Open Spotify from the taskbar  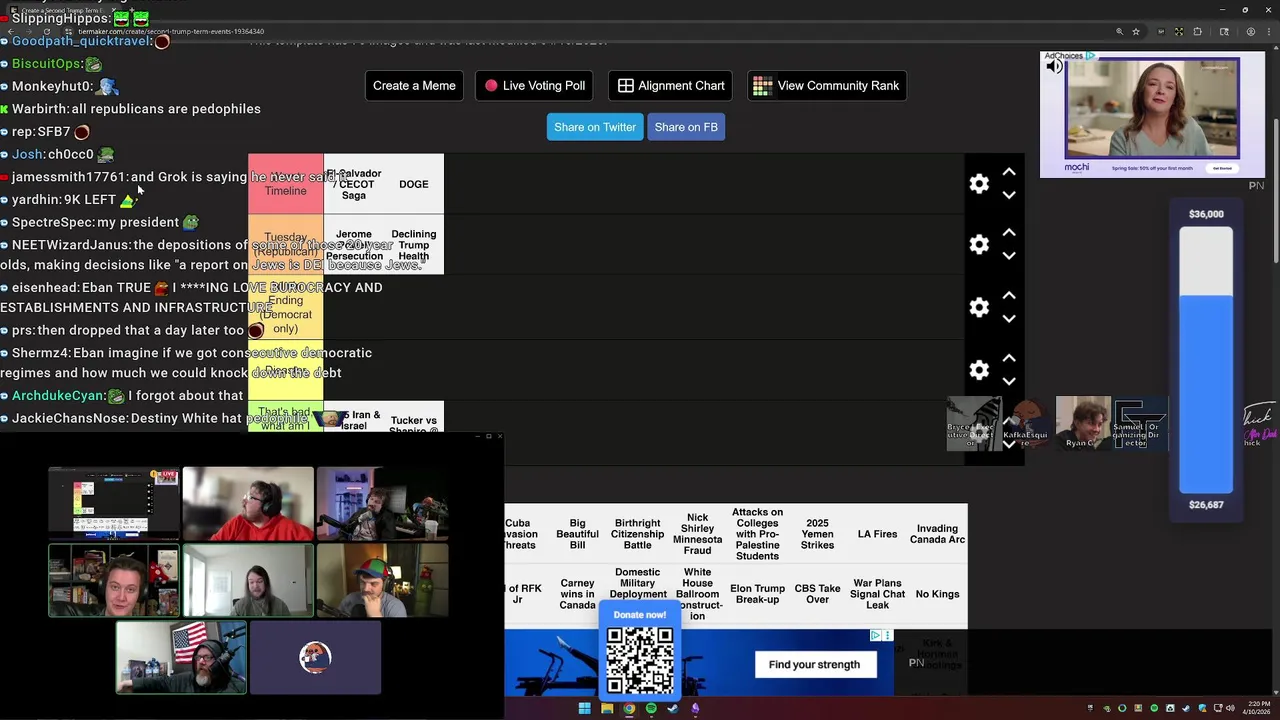pyautogui.click(x=651, y=709)
